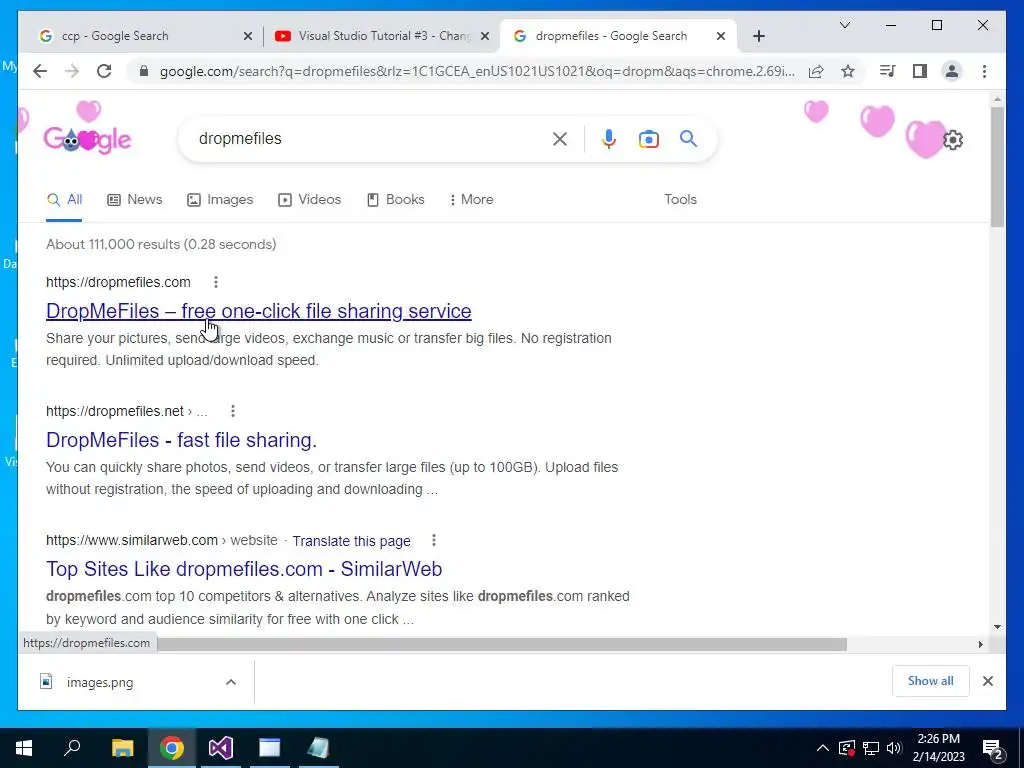Expand the images.png download options arrow
1024x768 pixels.
click(x=231, y=682)
